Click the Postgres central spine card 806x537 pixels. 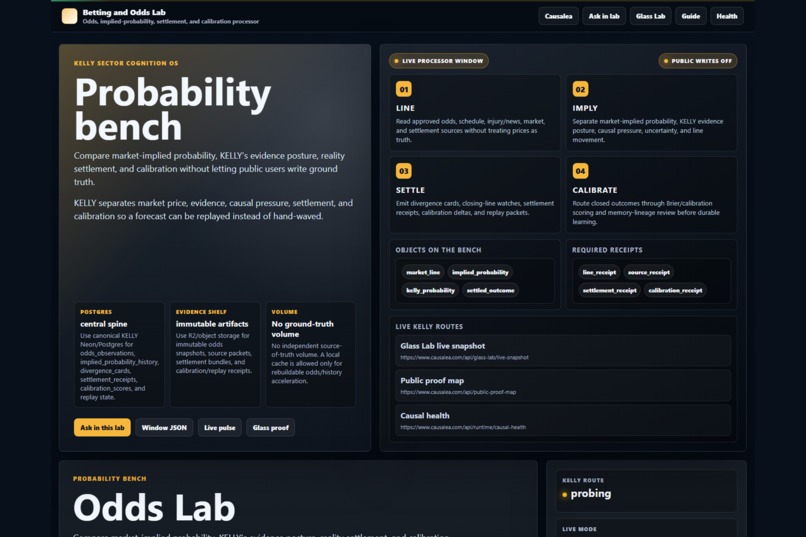tap(119, 355)
